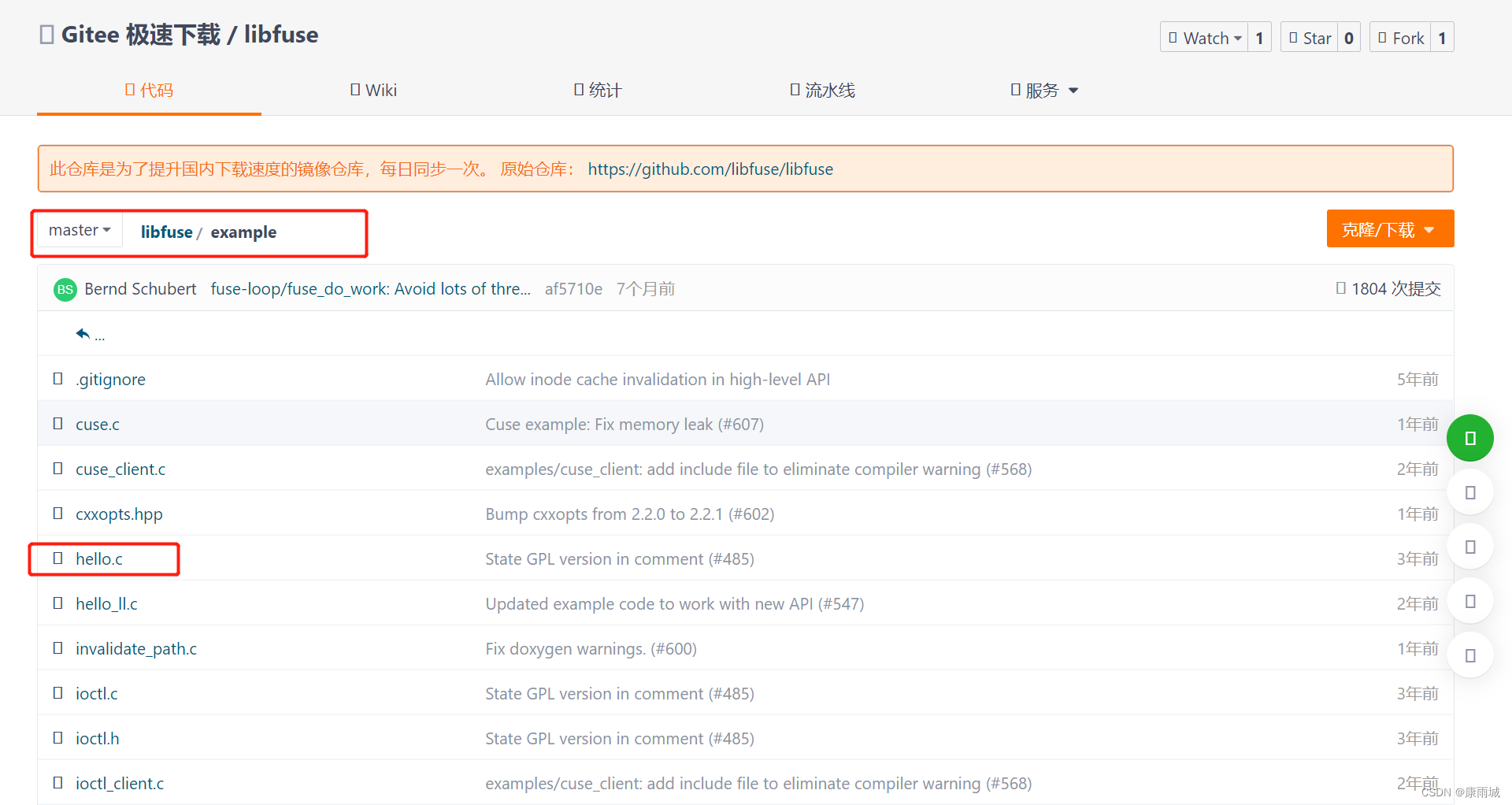Click the file icon next to cuse.c
Viewport: 1512px width, 805px height.
[57, 424]
